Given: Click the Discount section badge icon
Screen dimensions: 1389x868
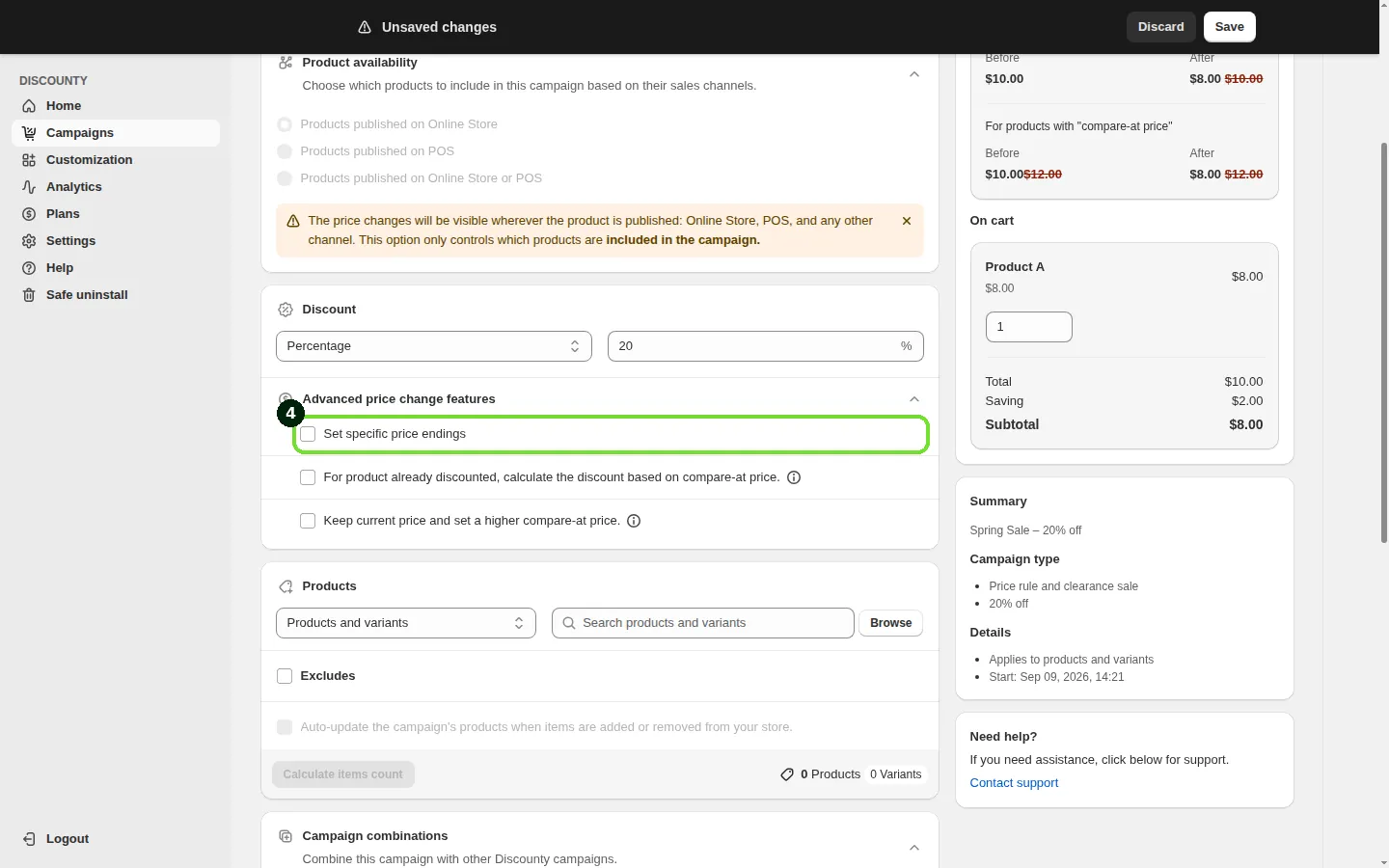Looking at the screenshot, I should point(286,310).
